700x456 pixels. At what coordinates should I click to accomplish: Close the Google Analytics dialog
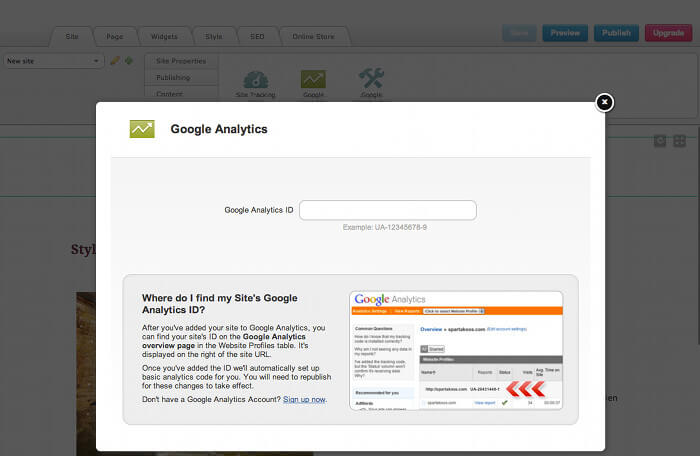604,102
